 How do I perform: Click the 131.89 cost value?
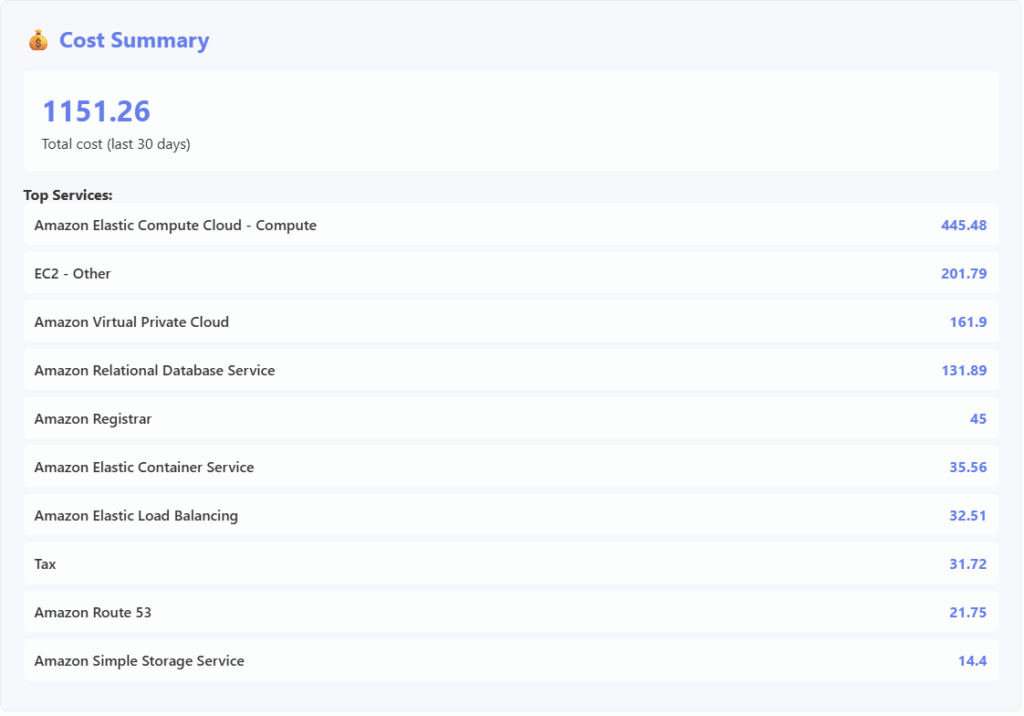(x=963, y=370)
